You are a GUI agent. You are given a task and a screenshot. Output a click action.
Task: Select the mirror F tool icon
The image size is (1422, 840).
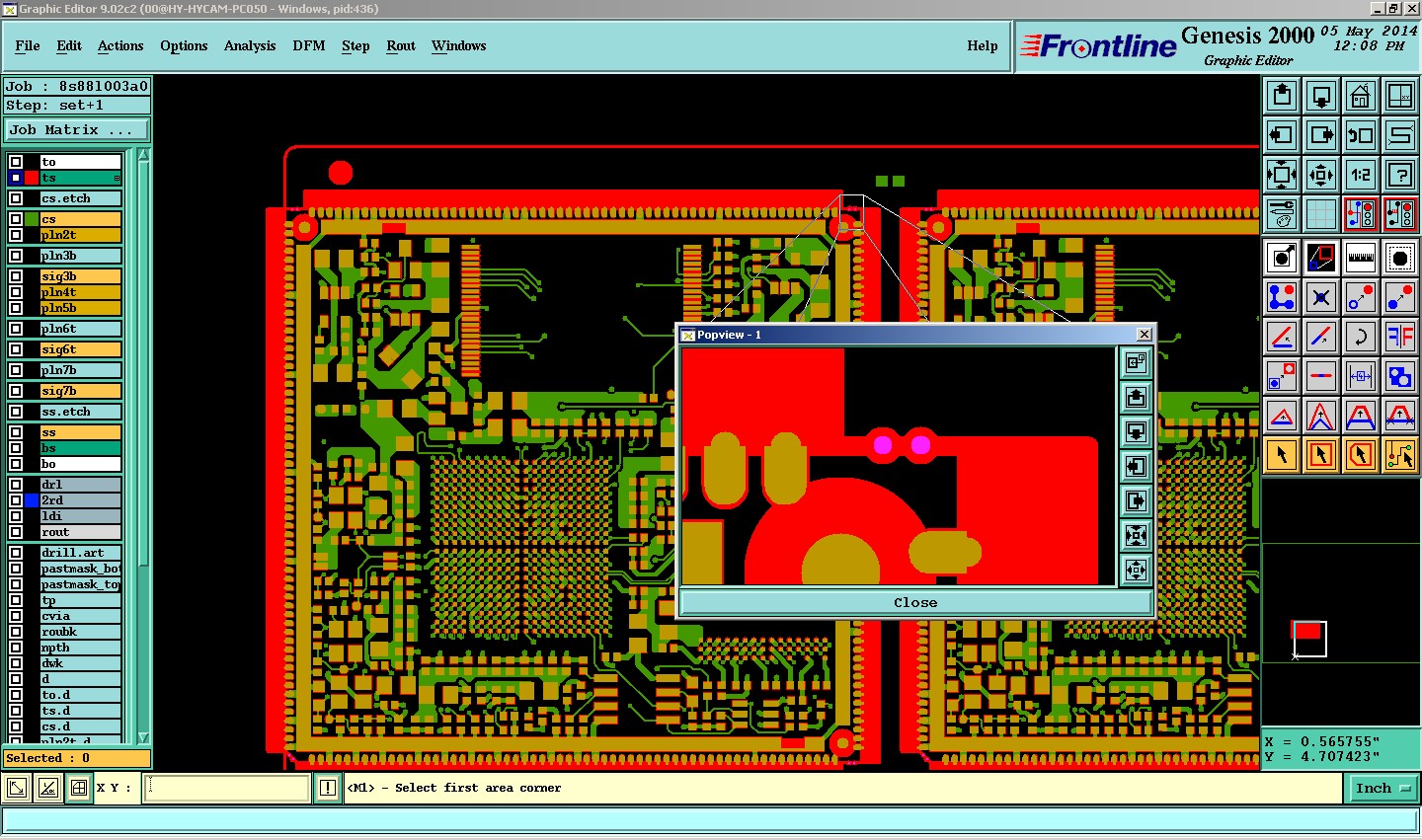[1400, 336]
